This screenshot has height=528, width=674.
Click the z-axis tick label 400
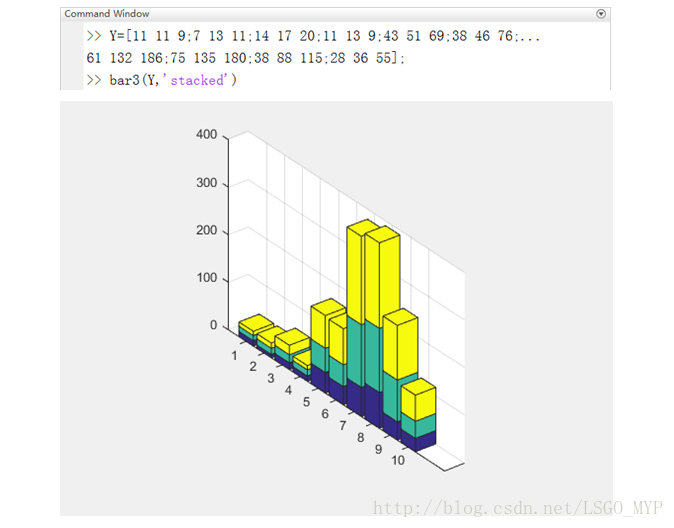tap(206, 134)
